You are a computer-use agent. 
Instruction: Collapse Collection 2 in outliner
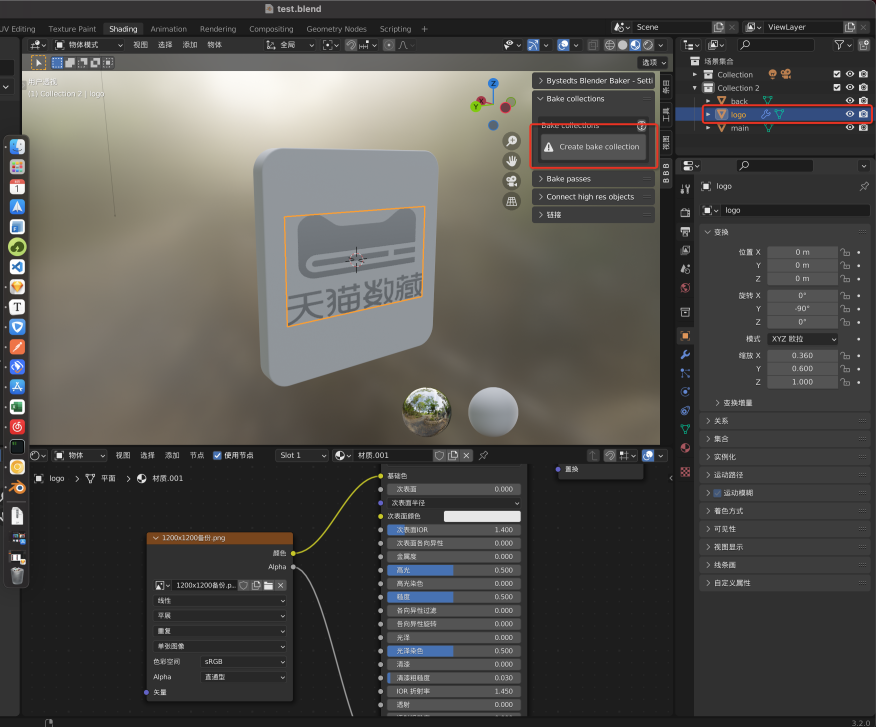click(694, 88)
